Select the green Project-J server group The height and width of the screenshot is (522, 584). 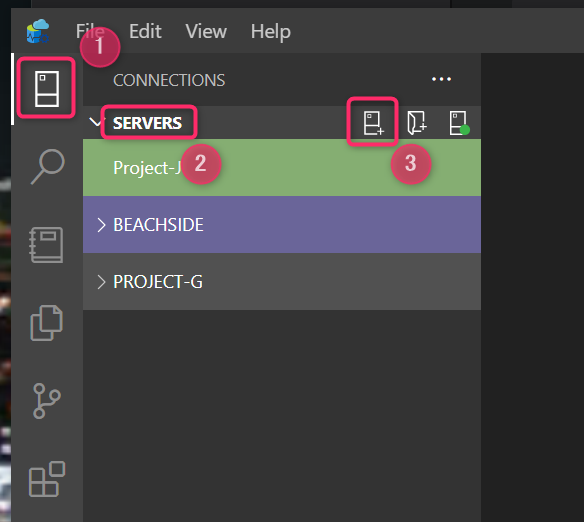coord(282,168)
